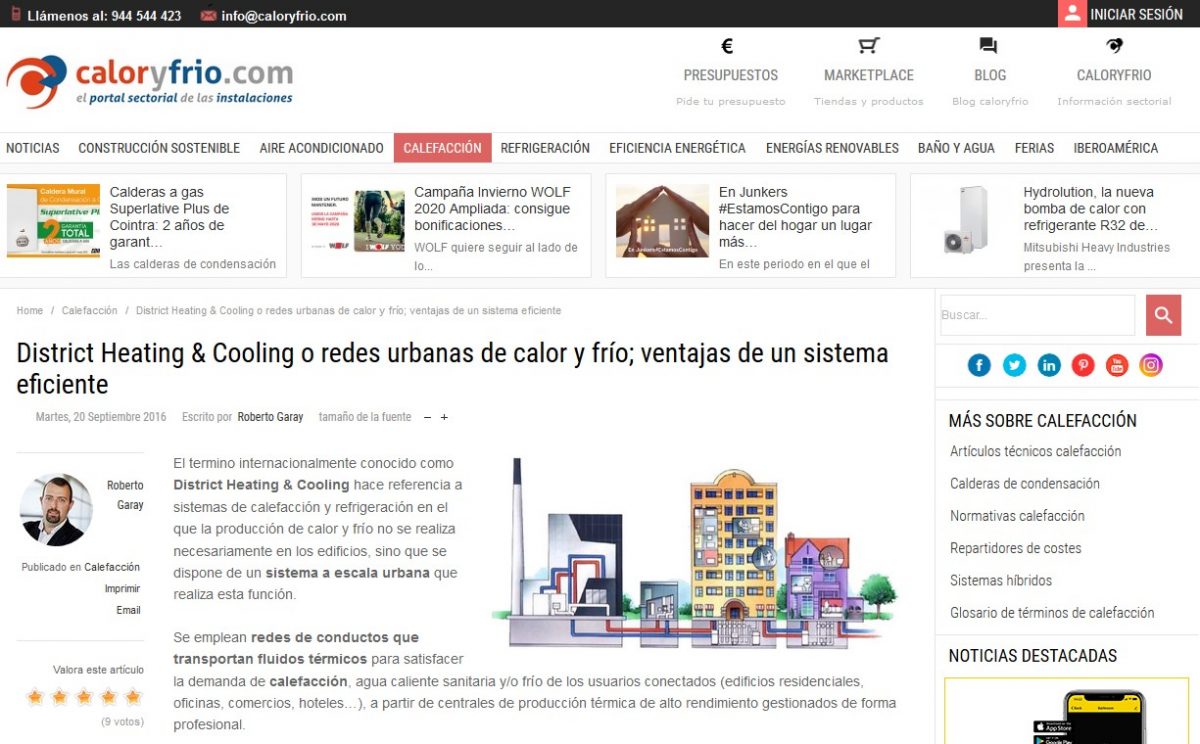Open the Marketplace cart icon
This screenshot has height=744, width=1200.
[x=868, y=46]
